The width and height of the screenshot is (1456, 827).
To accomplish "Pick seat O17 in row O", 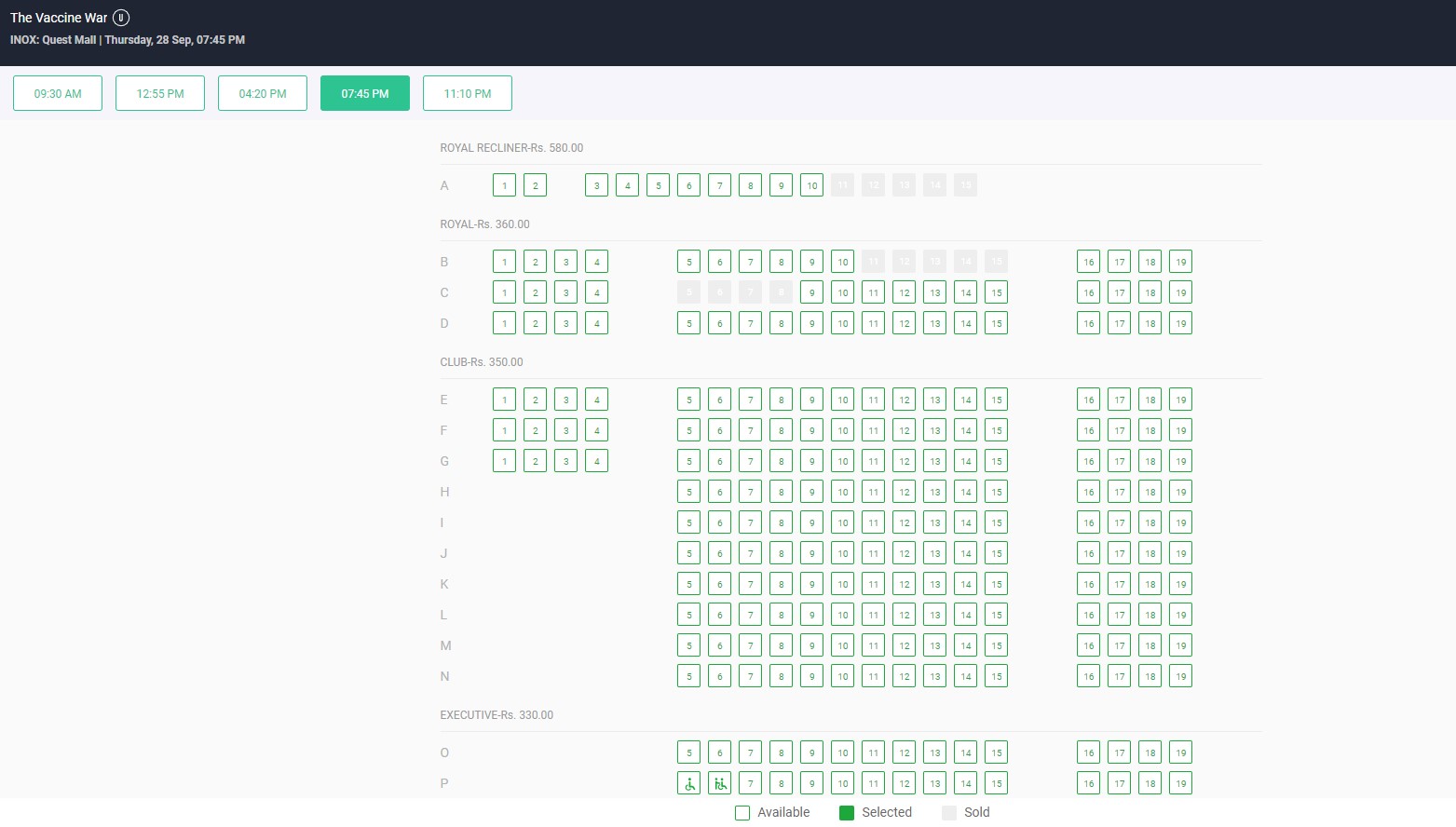I will tap(1119, 752).
